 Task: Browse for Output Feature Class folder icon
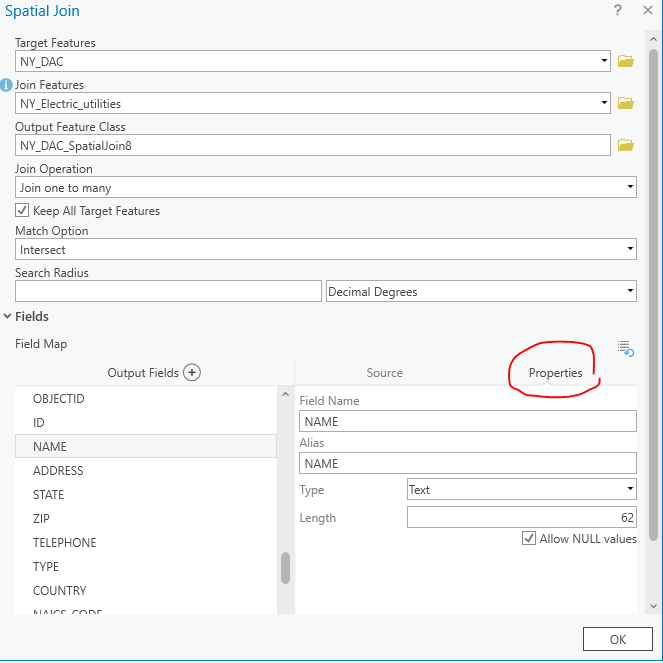(625, 145)
